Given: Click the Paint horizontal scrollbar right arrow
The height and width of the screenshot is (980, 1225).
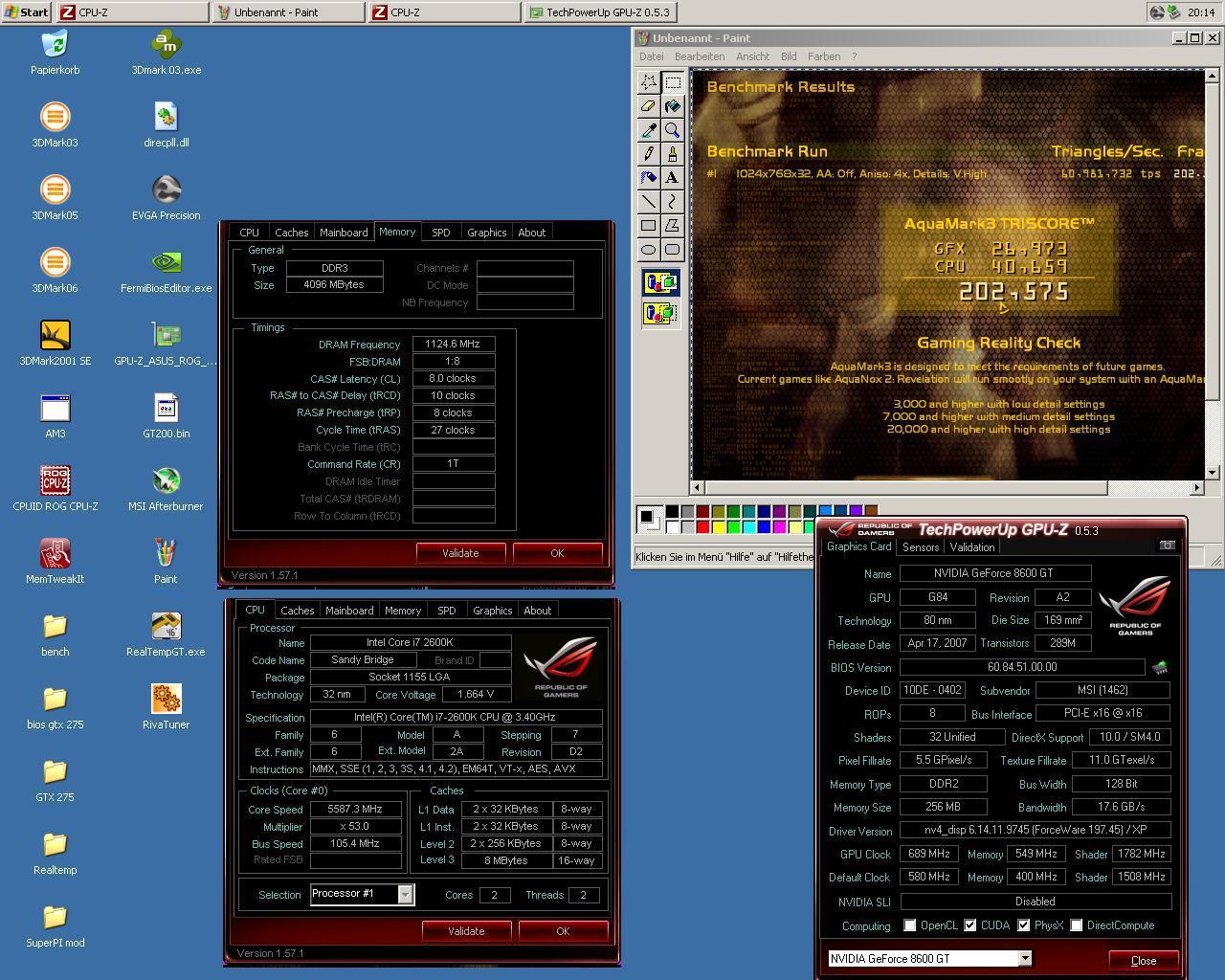Looking at the screenshot, I should (1196, 487).
